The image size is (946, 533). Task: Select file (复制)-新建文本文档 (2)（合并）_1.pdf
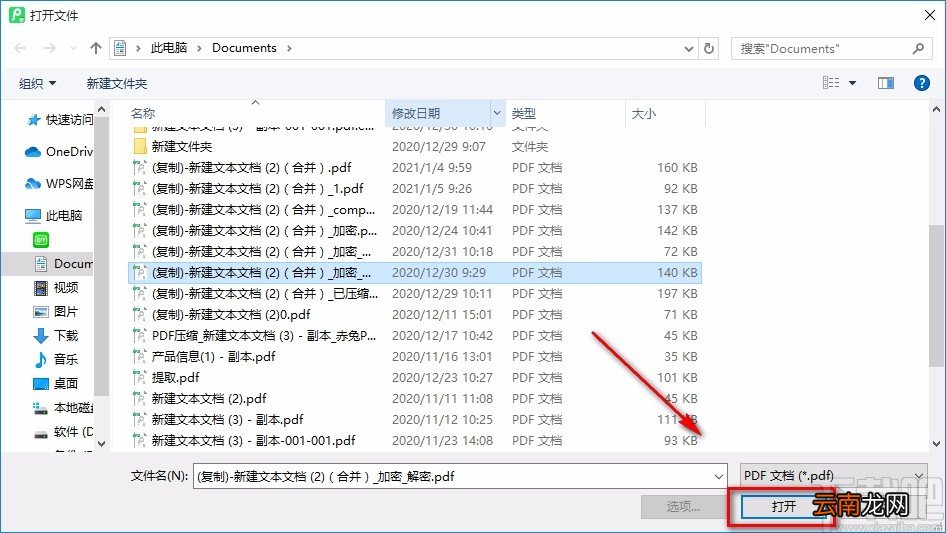click(x=415, y=188)
